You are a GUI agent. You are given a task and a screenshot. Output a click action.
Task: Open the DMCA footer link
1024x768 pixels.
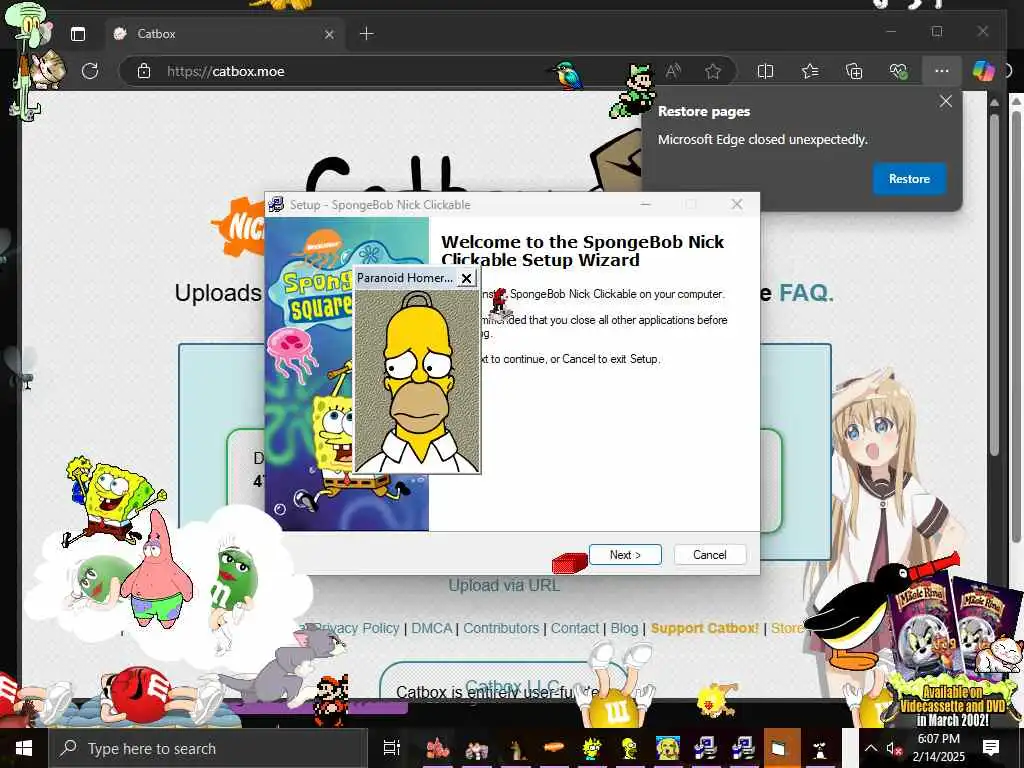(x=432, y=628)
